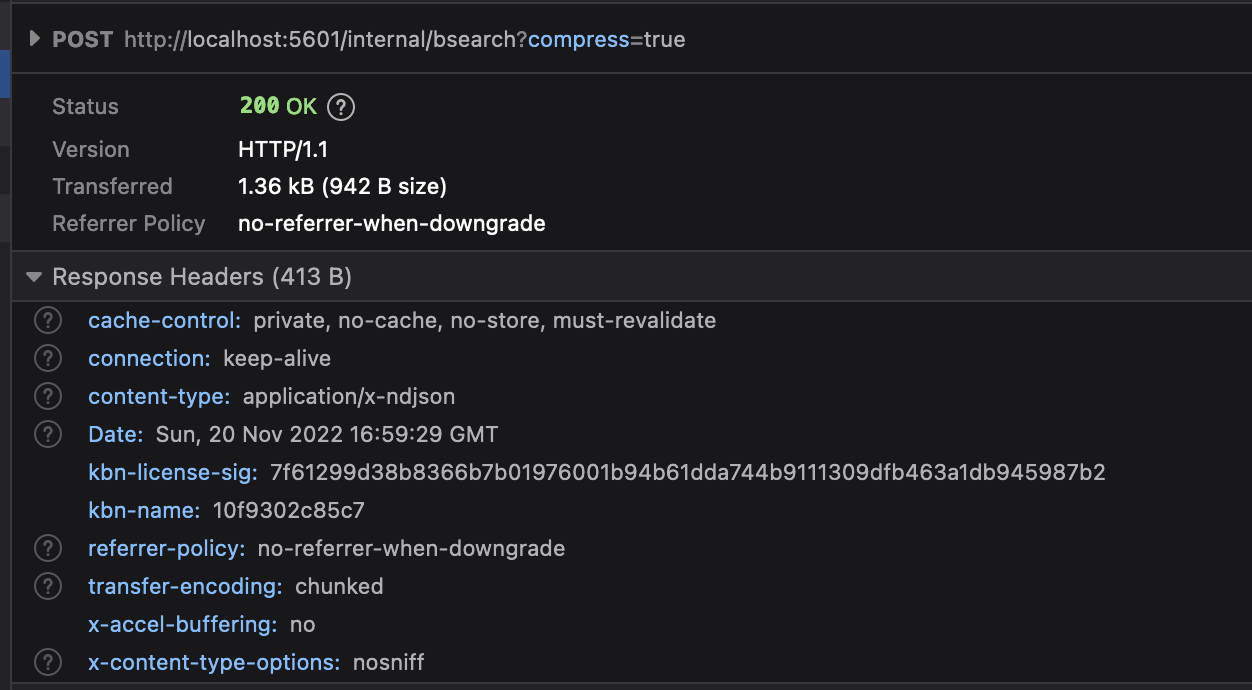Collapse the Response Headers section
This screenshot has width=1252, height=690.
click(35, 277)
